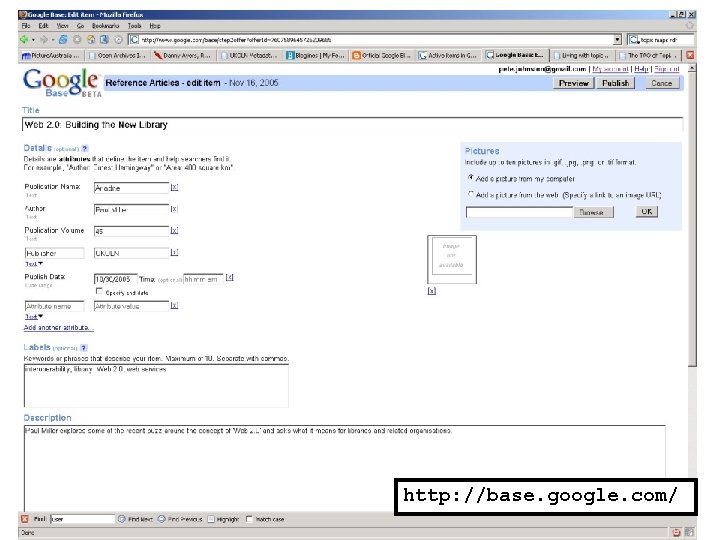Screen dimensions: 720x540
Task: Enable the Specify end date checkbox
Action: click(x=99, y=291)
